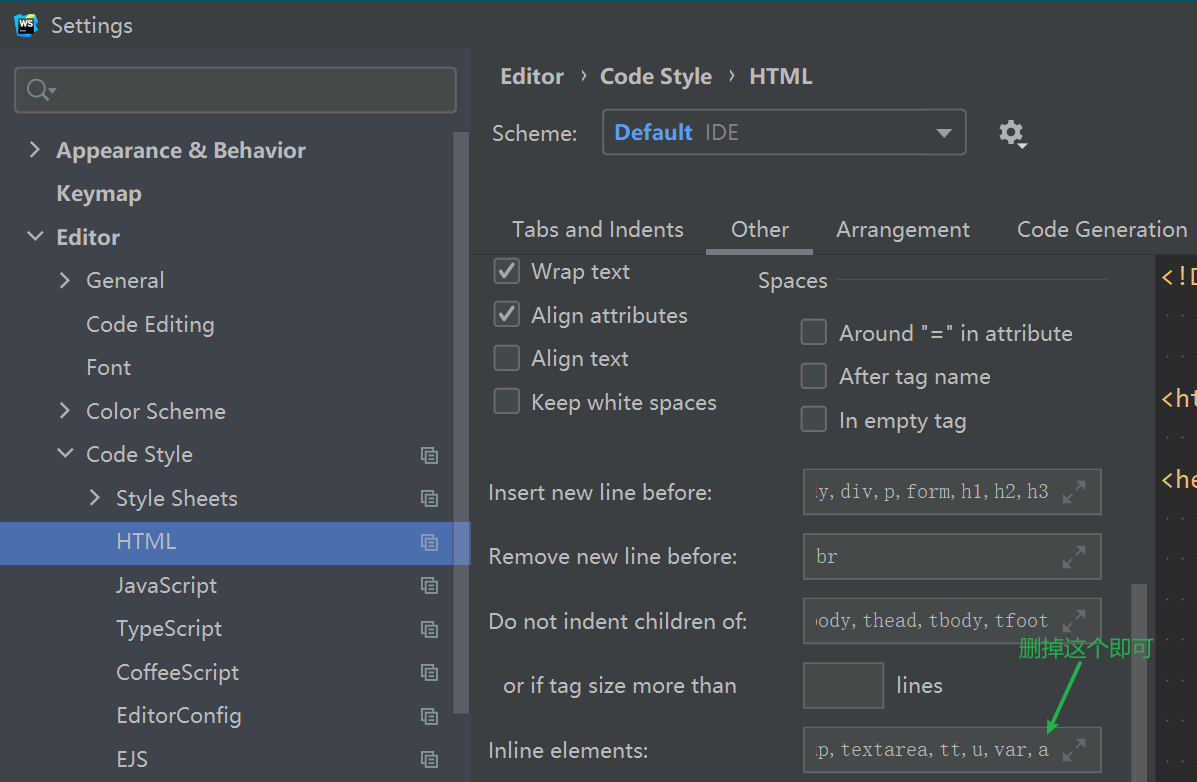
Task: Click the tag size lines input field
Action: 843,685
